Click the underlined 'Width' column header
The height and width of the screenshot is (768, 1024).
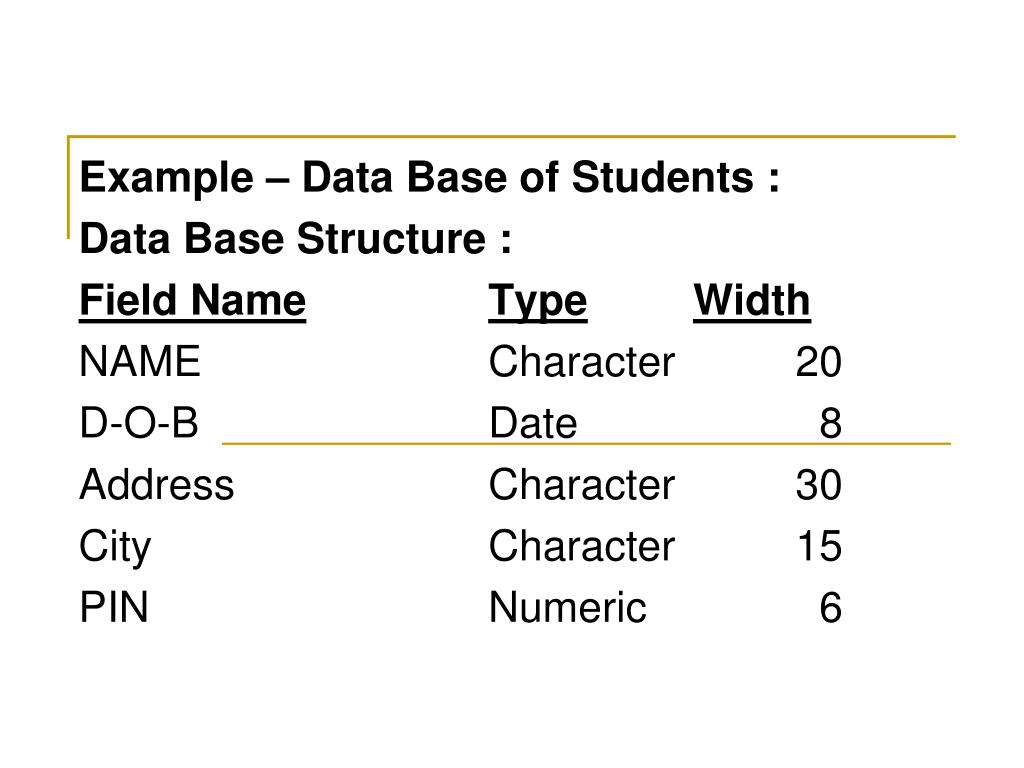[752, 301]
